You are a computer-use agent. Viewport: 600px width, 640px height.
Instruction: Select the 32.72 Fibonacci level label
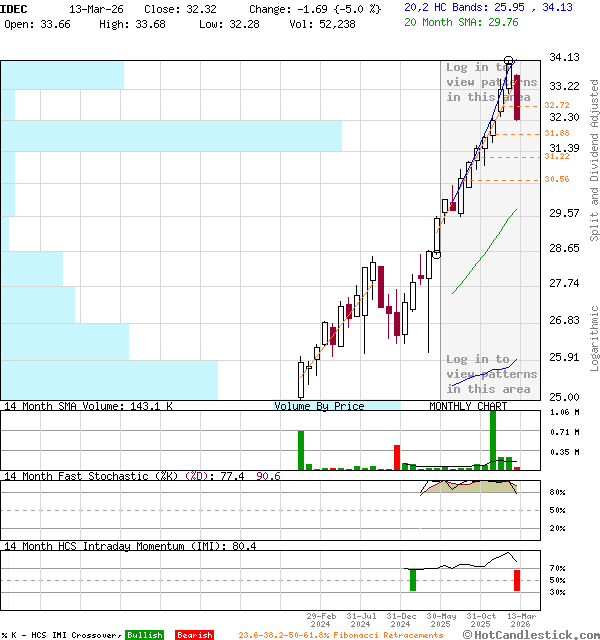click(557, 105)
